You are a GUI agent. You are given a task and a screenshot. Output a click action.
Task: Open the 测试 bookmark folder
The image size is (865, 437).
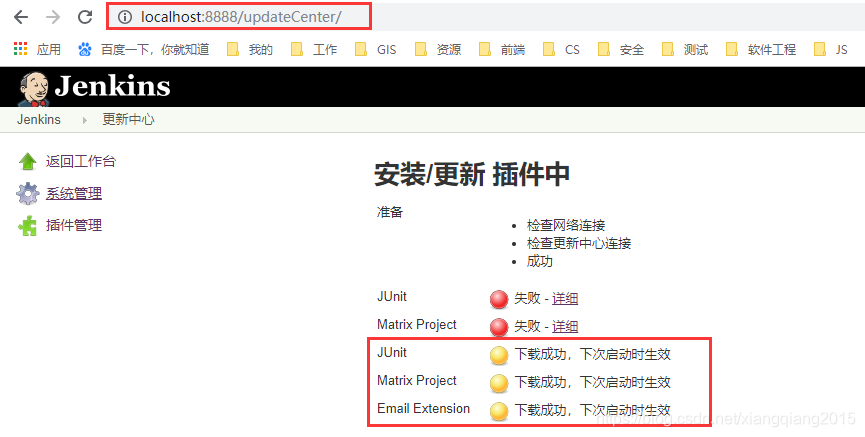click(x=685, y=50)
